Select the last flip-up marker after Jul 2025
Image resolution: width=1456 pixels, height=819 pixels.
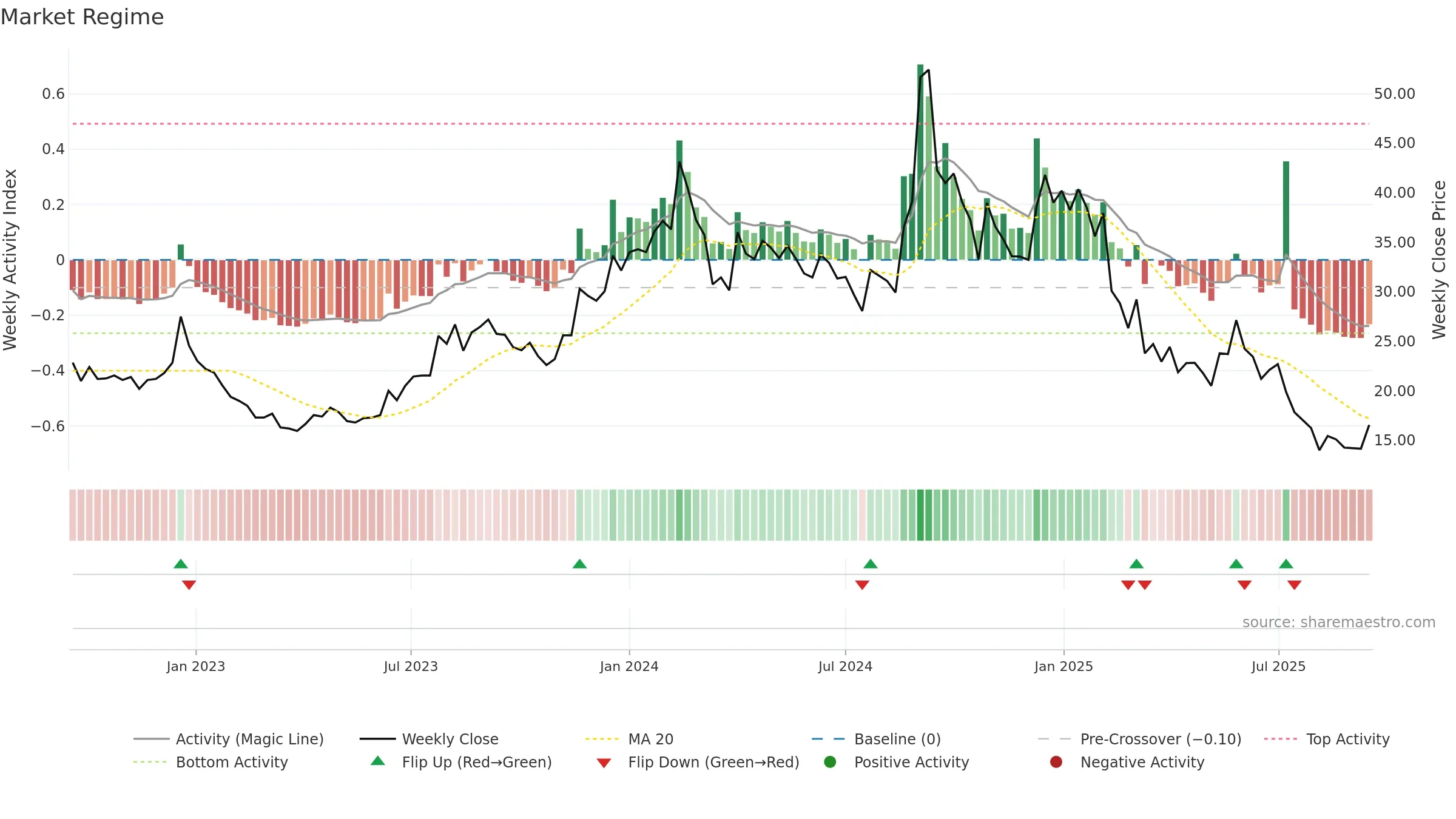point(1286,564)
